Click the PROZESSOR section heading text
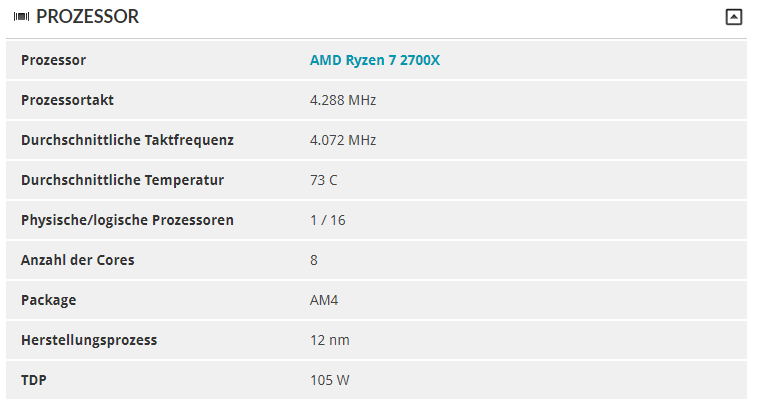 tap(88, 16)
